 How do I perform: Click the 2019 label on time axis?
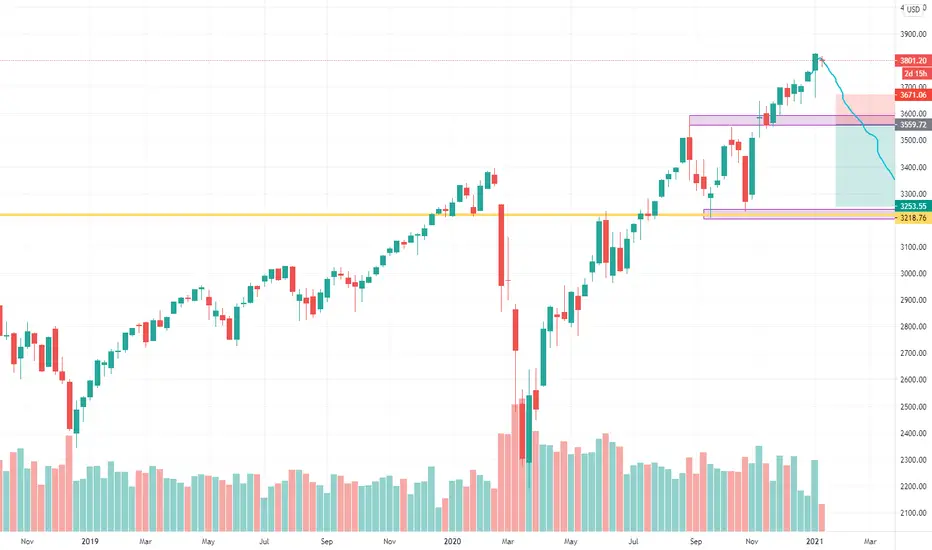[90, 541]
